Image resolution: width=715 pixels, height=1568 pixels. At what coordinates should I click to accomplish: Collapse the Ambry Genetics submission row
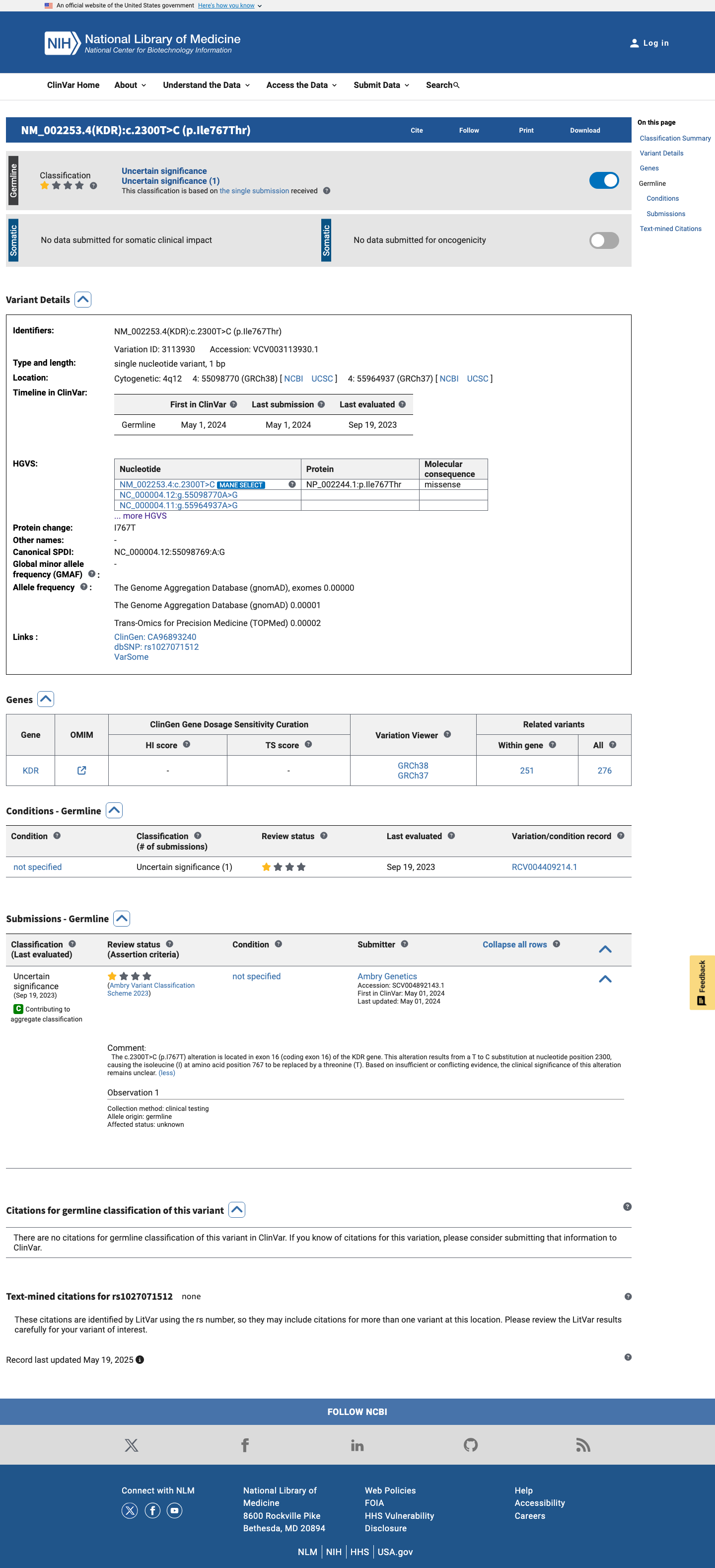[x=605, y=979]
